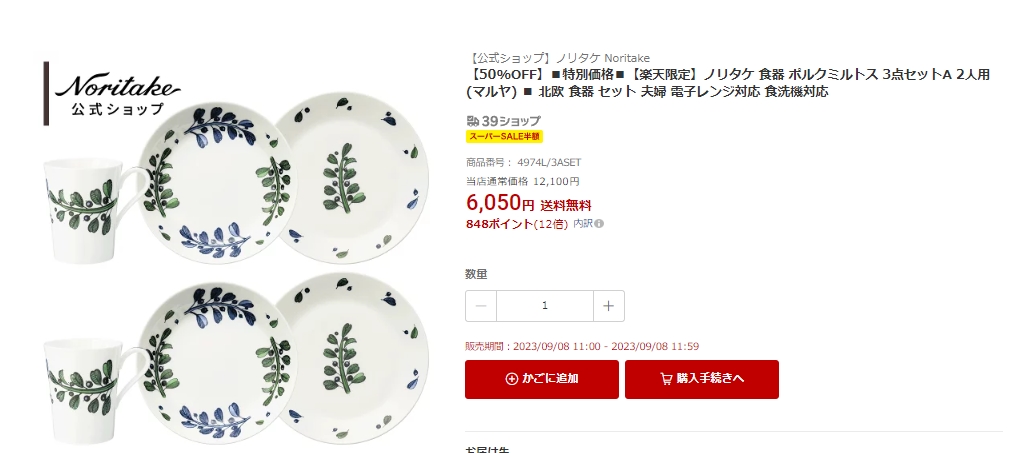The height and width of the screenshot is (453, 1020).
Task: Click the quantity number input field
Action: click(x=545, y=306)
